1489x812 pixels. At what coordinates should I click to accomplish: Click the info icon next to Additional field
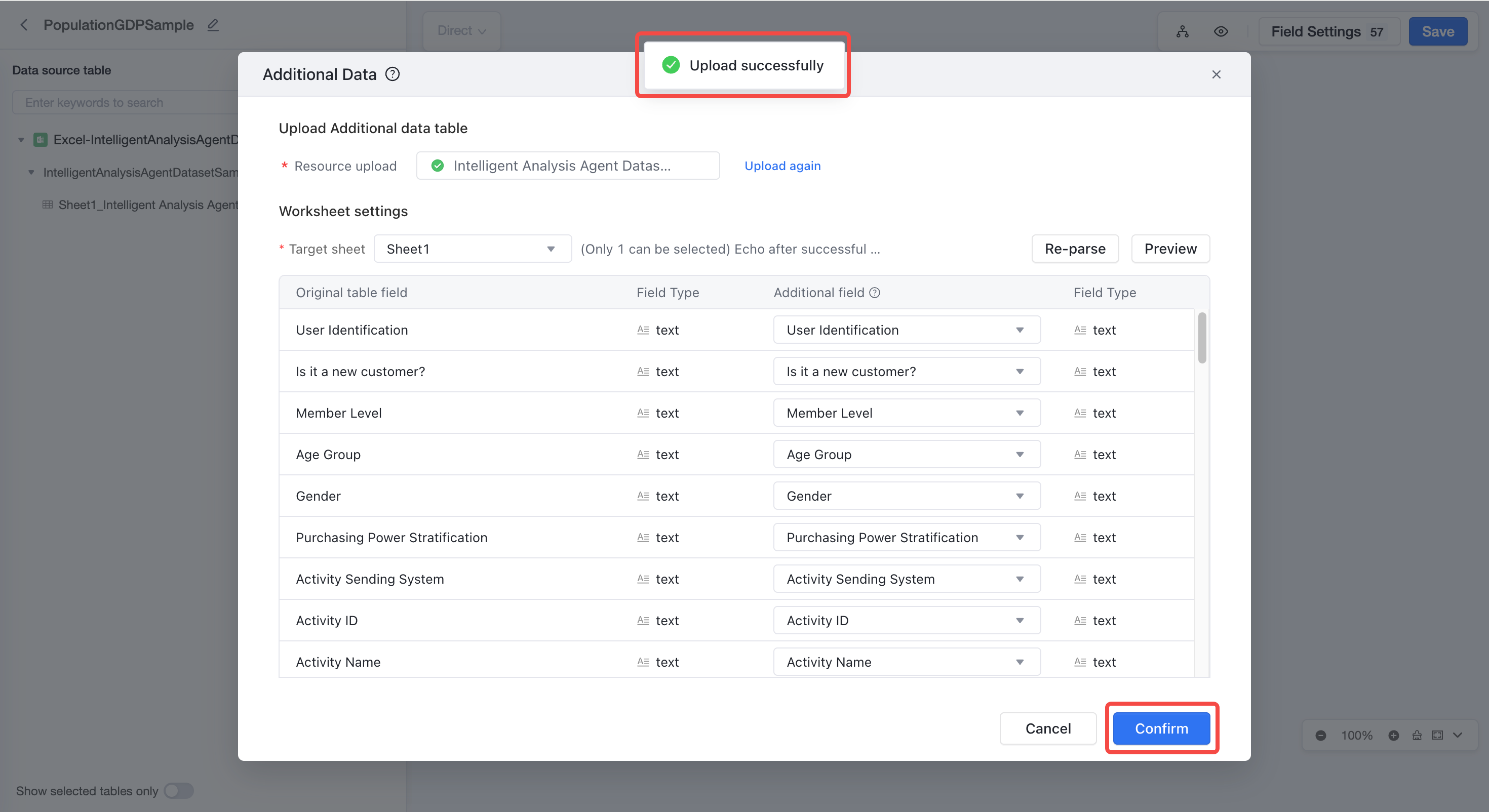tap(875, 293)
